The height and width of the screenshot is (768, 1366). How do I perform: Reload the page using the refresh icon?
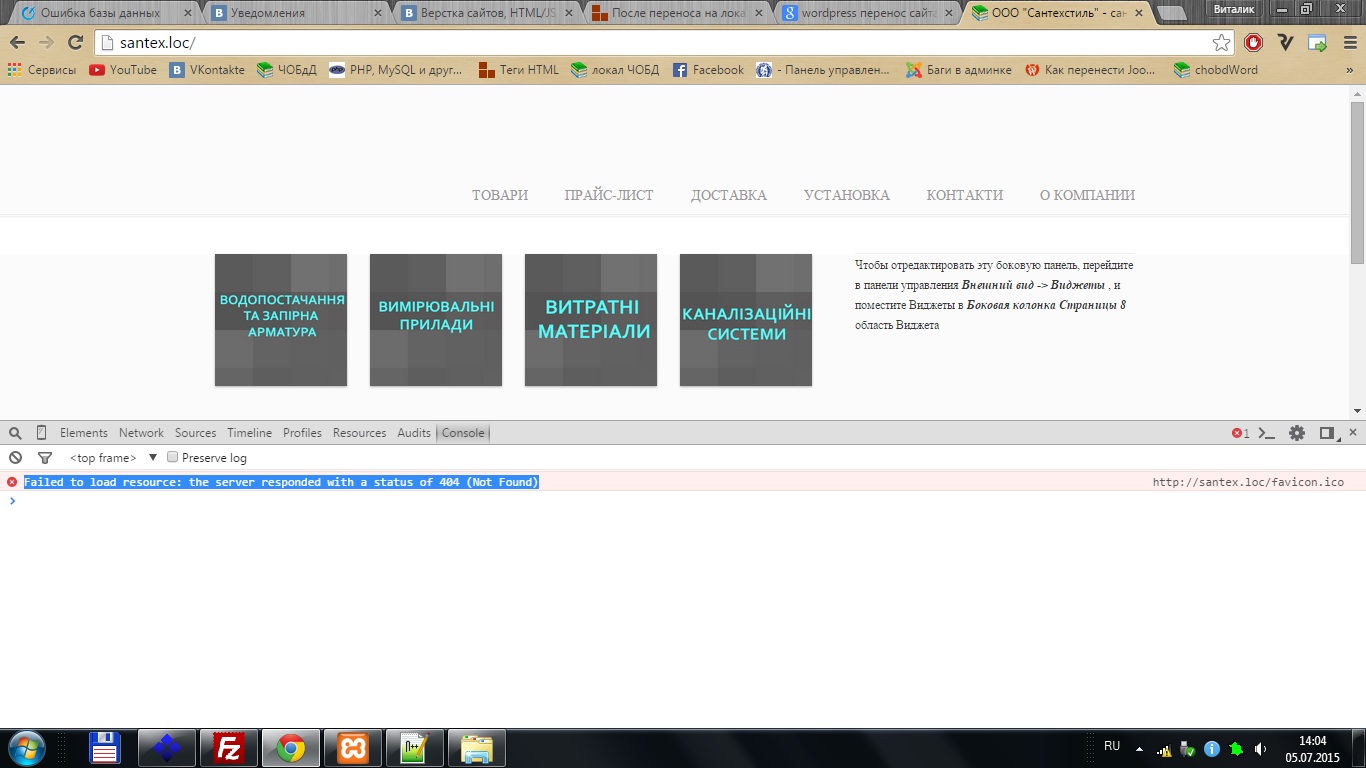[75, 43]
